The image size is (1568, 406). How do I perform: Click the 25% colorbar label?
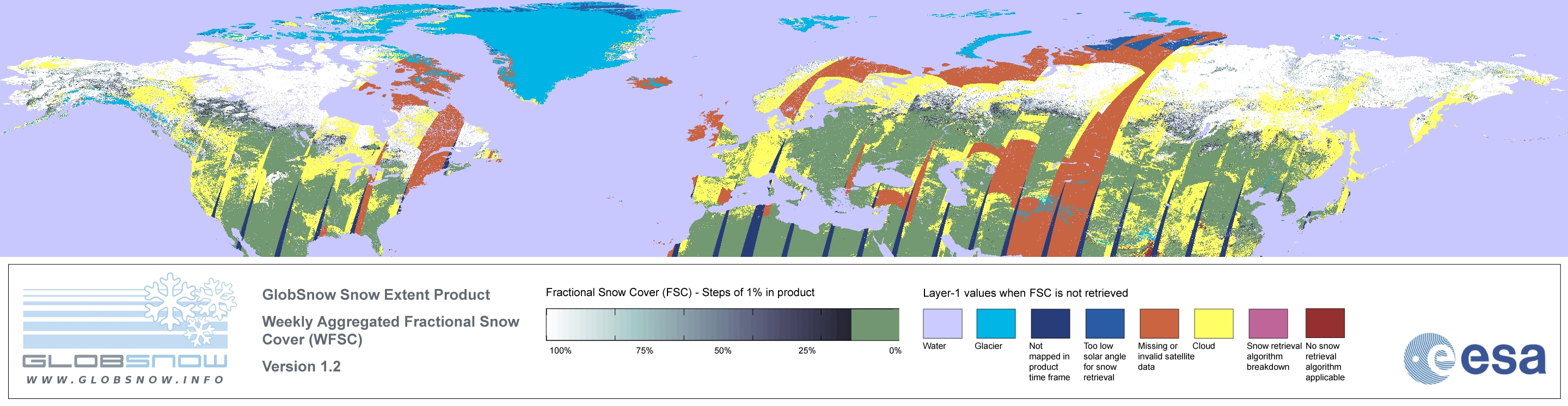pyautogui.click(x=806, y=350)
